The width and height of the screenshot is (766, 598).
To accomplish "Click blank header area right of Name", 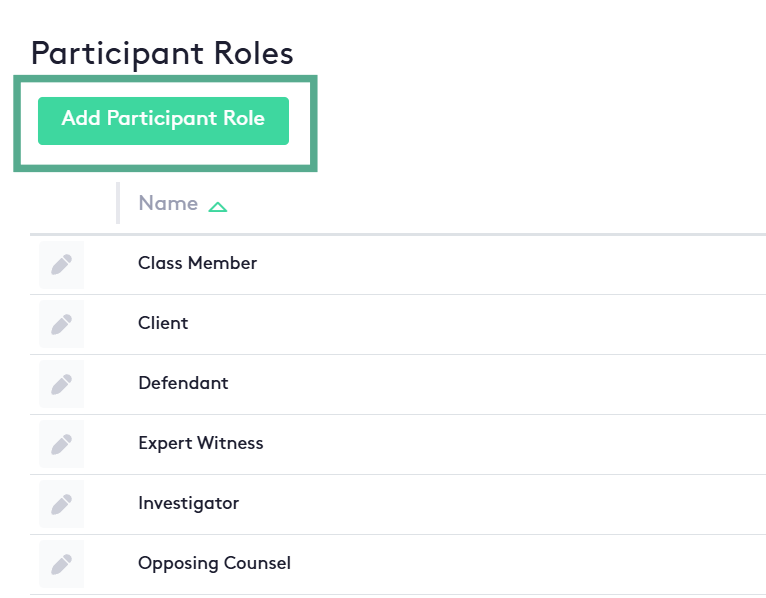I will tap(500, 204).
